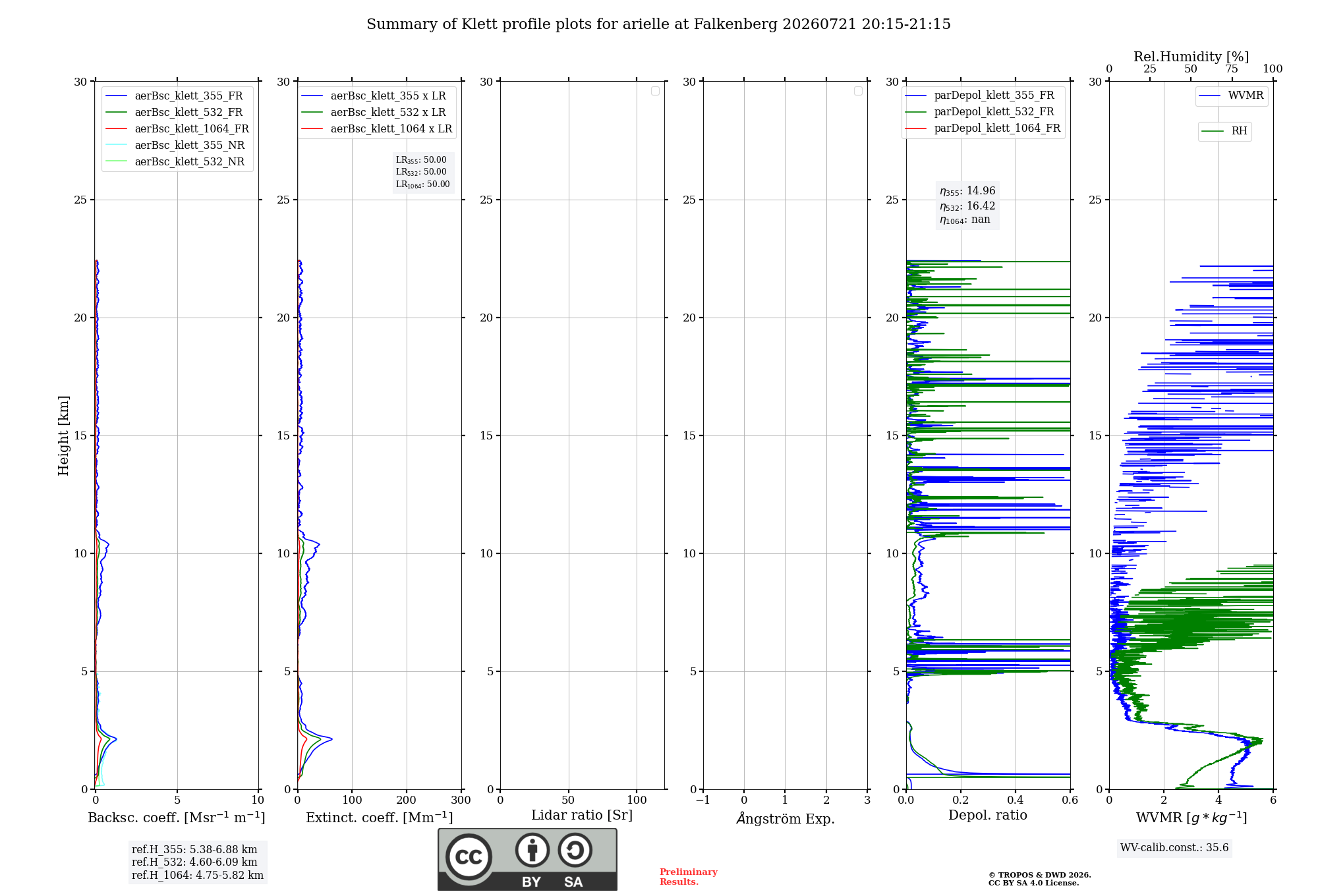Click the BY attribution person icon
1318x896 pixels.
coord(532,850)
